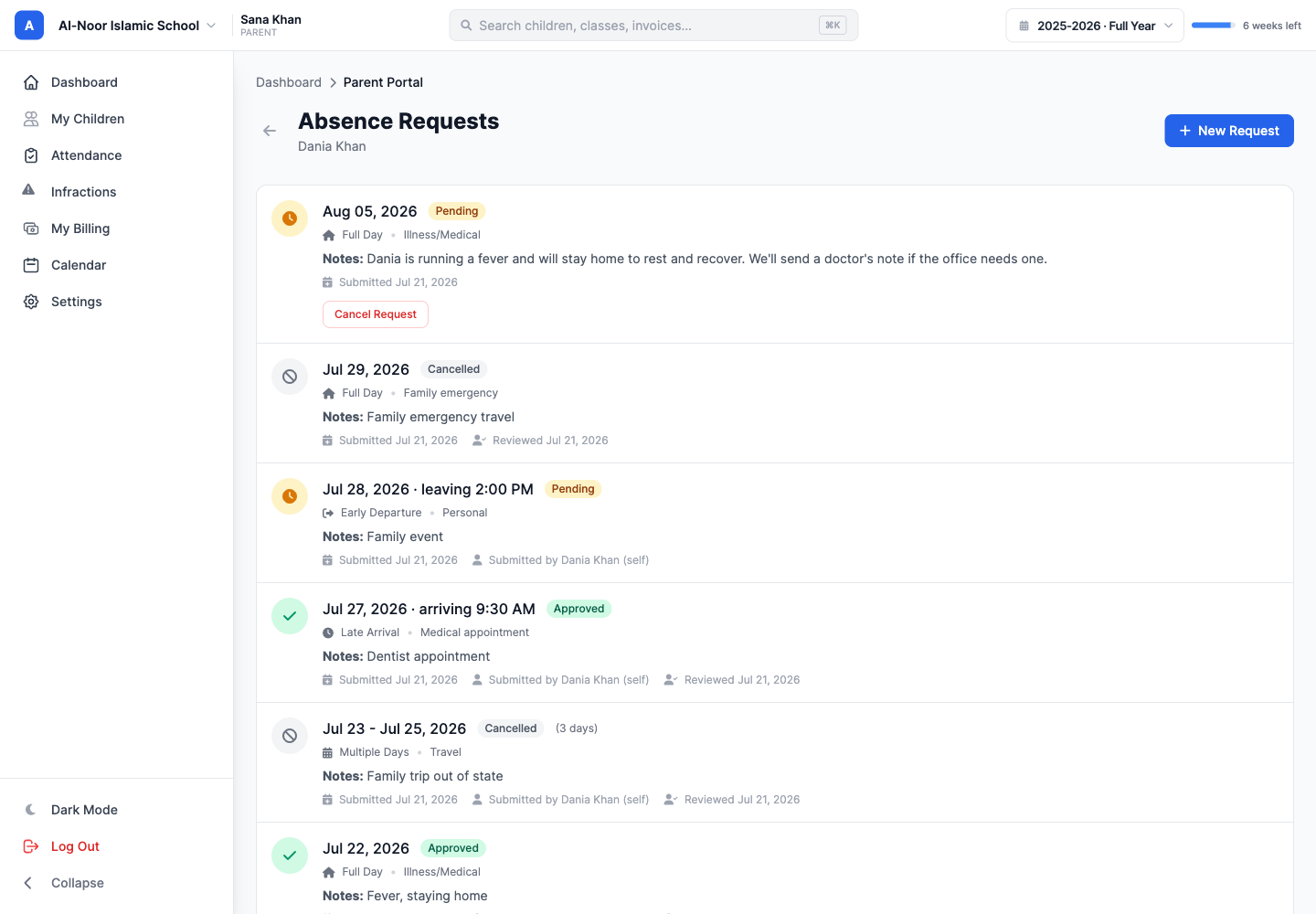Image resolution: width=1316 pixels, height=914 pixels.
Task: Go back using the arrow beside Absence Requests
Action: click(270, 131)
